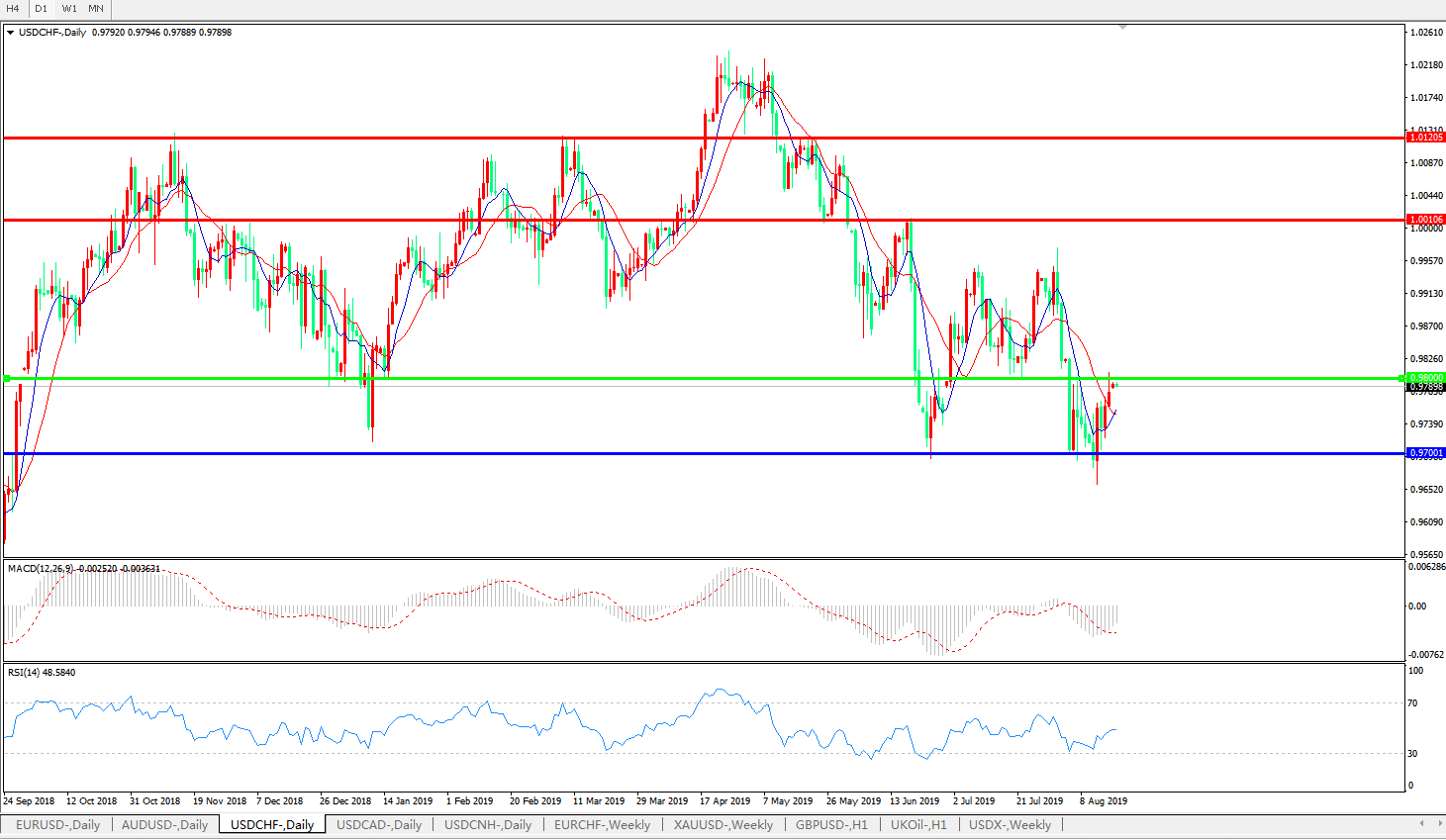Select the USDX Weekly chart tab
The height and width of the screenshot is (840, 1446).
pyautogui.click(x=1010, y=825)
